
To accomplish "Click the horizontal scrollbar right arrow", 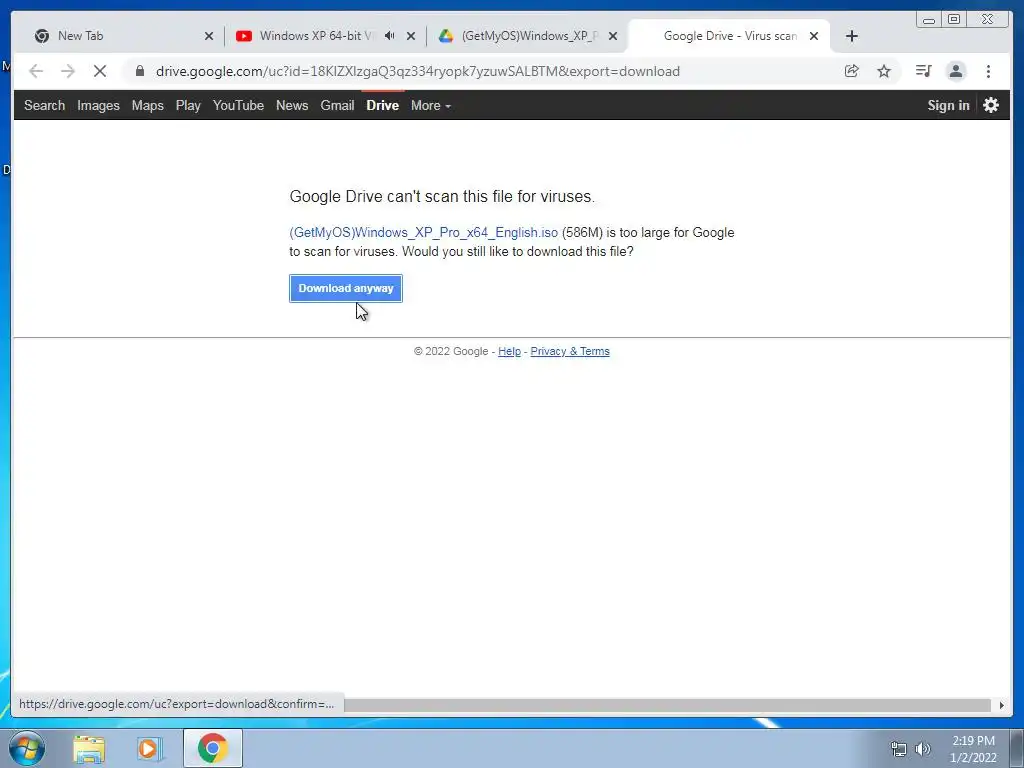I will click(1001, 705).
